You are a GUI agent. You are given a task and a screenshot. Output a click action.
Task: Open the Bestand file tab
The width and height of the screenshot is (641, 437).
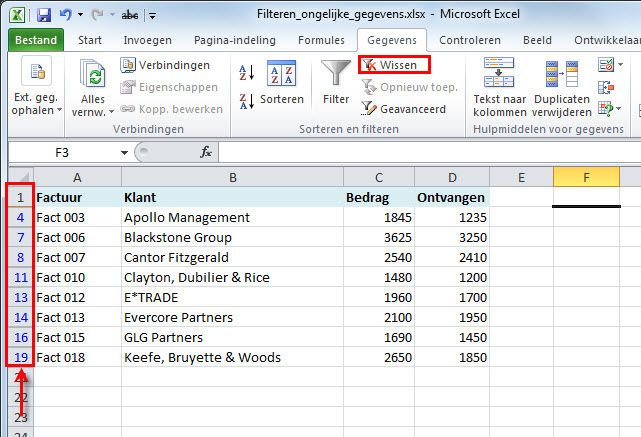(x=36, y=40)
